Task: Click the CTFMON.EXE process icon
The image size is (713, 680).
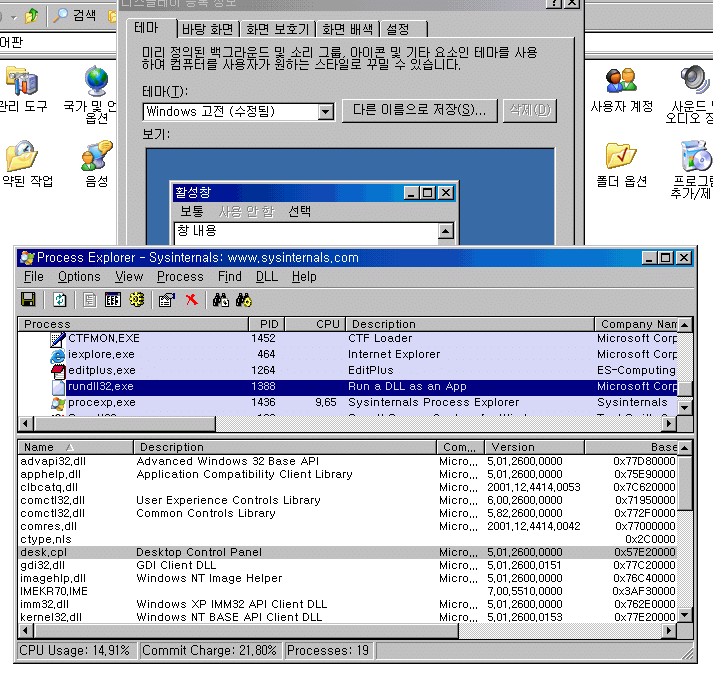Action: click(x=58, y=339)
